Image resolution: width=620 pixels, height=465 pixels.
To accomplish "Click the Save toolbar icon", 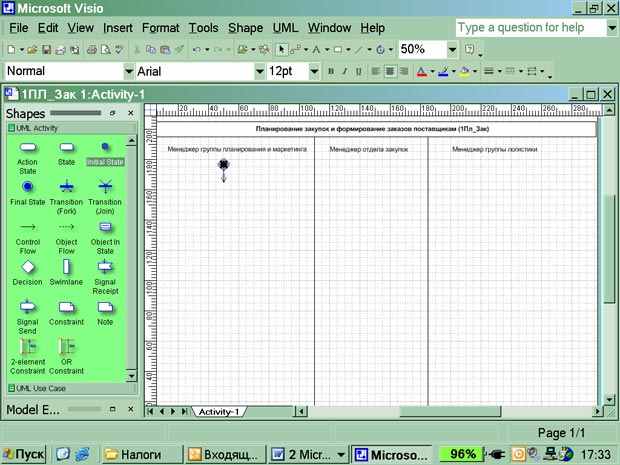I will click(47, 49).
